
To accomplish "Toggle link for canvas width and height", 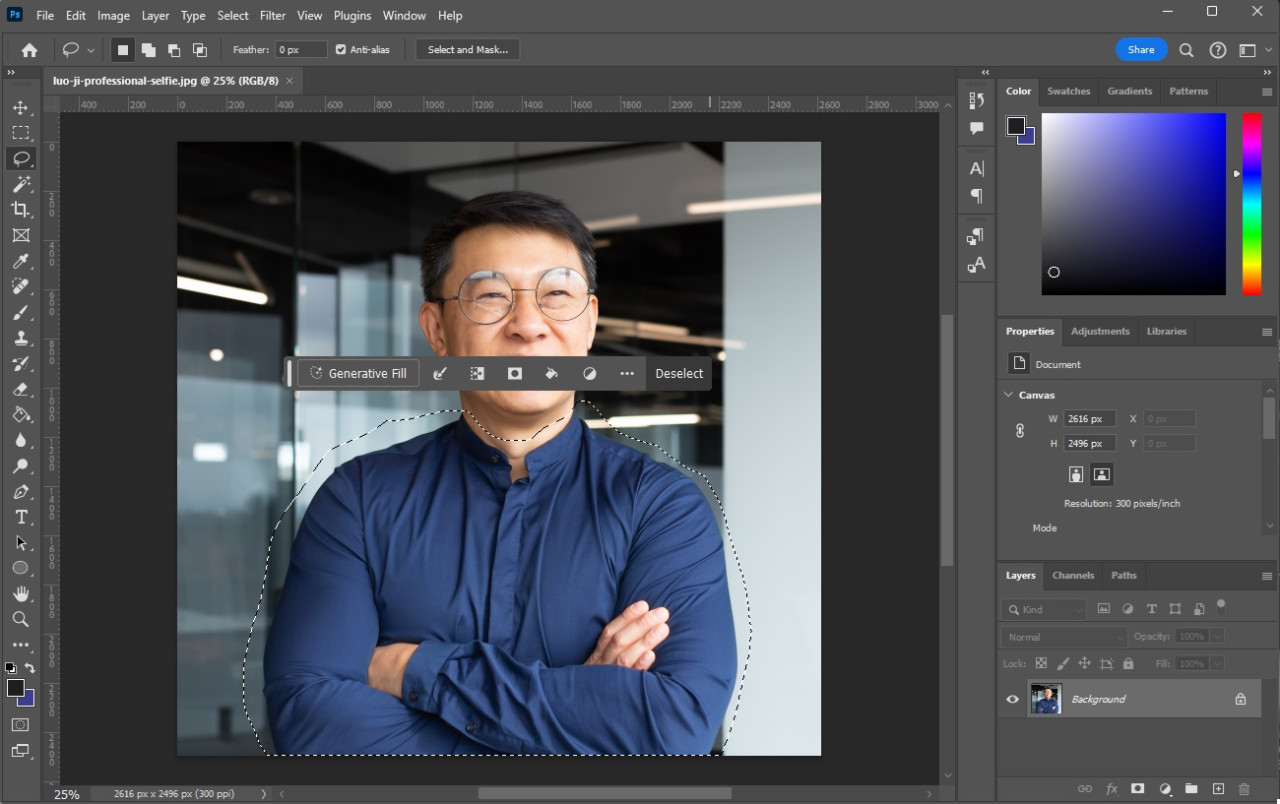I will click(x=1020, y=431).
